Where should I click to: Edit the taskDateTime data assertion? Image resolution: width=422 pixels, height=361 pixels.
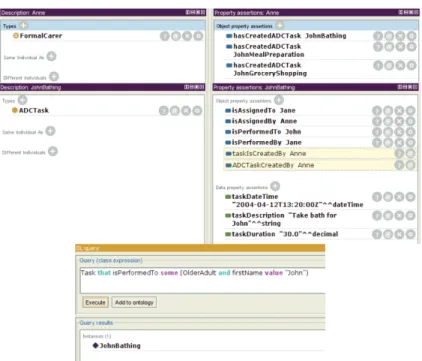pos(411,197)
